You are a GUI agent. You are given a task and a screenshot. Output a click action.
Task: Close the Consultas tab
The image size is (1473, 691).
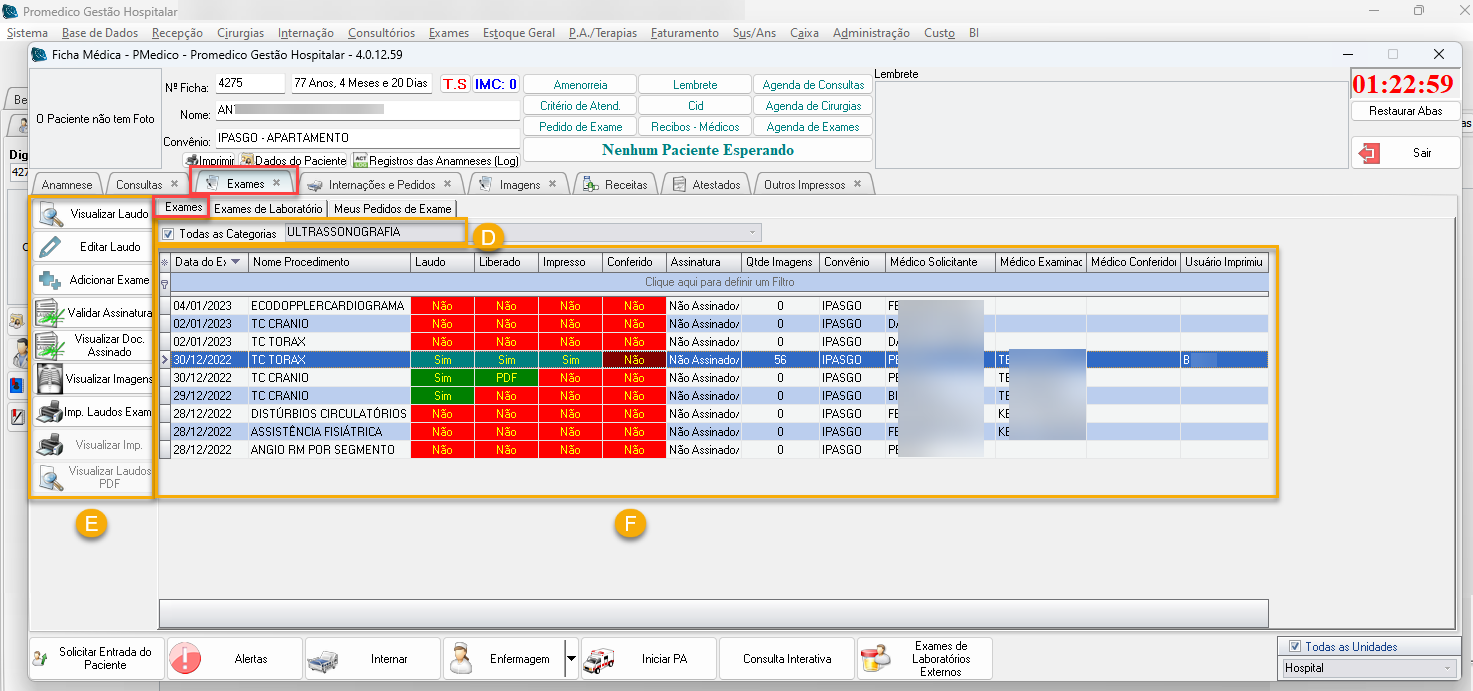pos(174,184)
